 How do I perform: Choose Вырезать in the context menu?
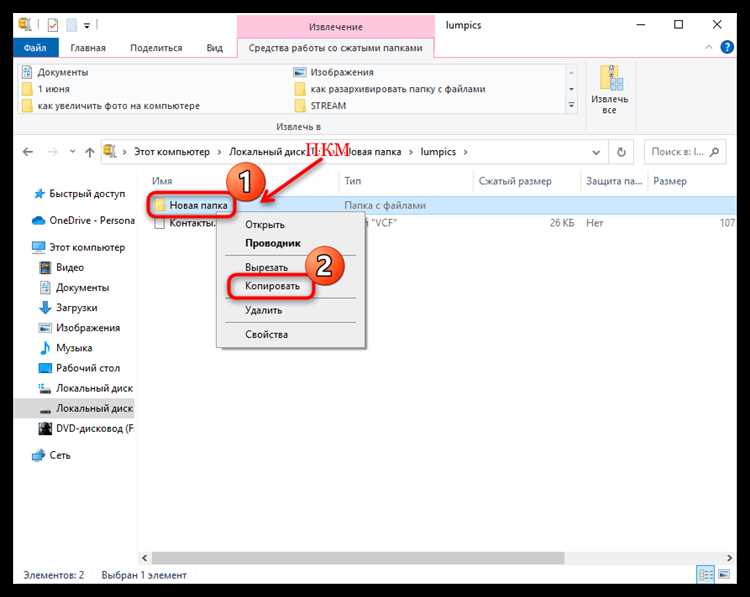click(x=266, y=267)
